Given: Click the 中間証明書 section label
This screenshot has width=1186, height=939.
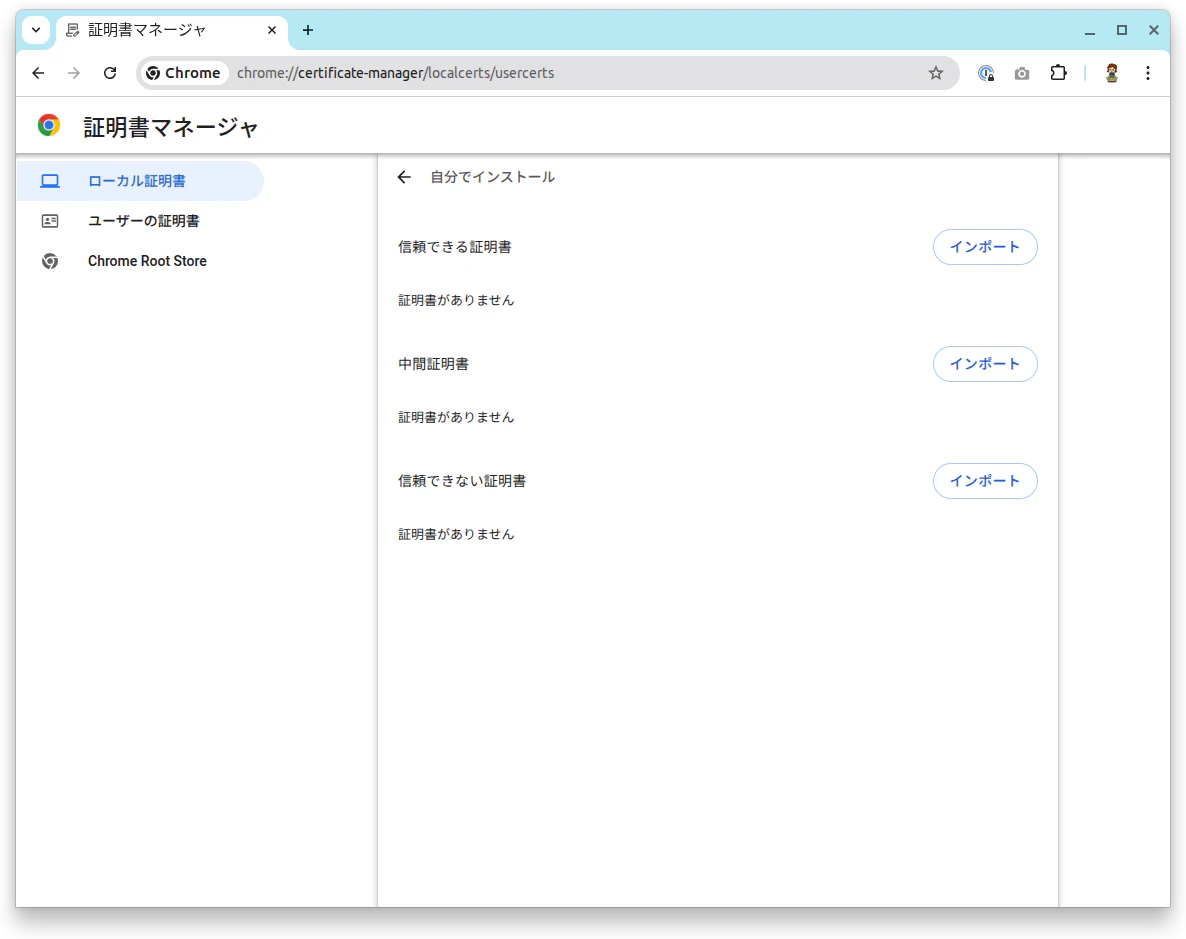Looking at the screenshot, I should 433,364.
